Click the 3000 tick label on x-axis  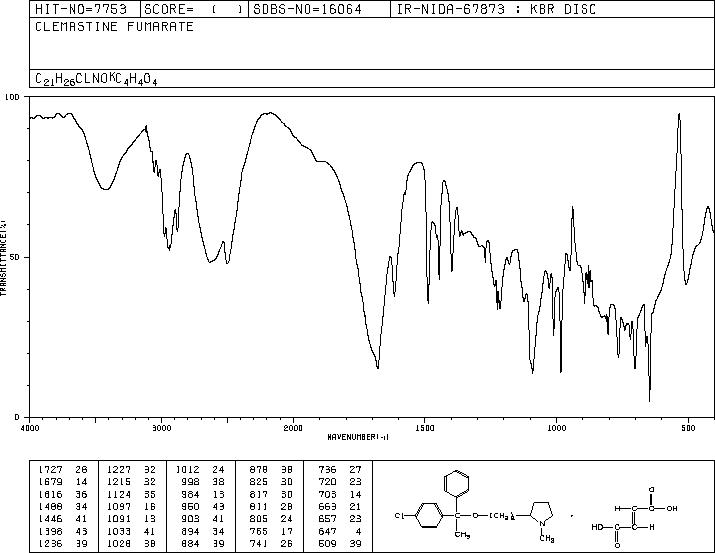(x=161, y=428)
